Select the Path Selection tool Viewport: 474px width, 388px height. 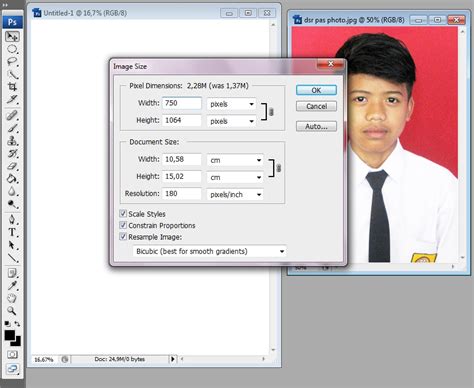point(12,245)
